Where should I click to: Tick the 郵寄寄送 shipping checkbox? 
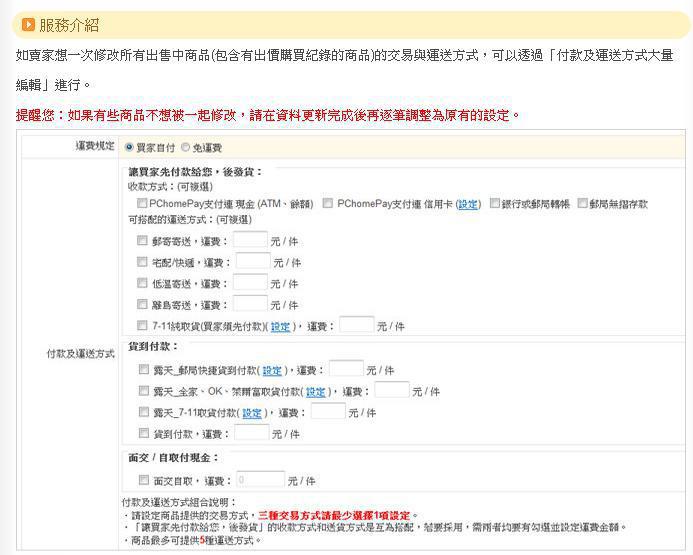coord(142,240)
